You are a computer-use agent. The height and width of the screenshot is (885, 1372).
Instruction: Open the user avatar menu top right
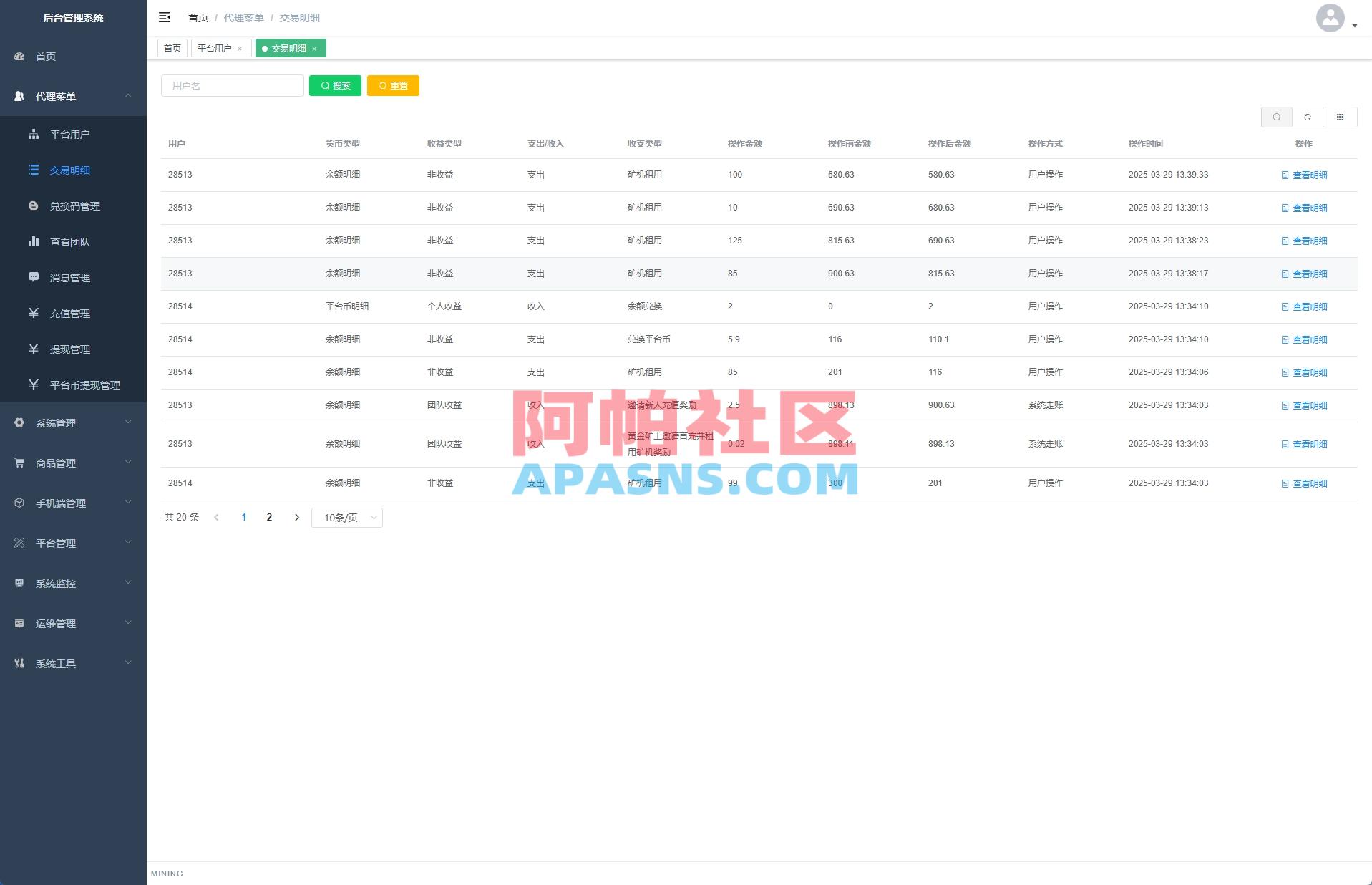click(x=1330, y=18)
